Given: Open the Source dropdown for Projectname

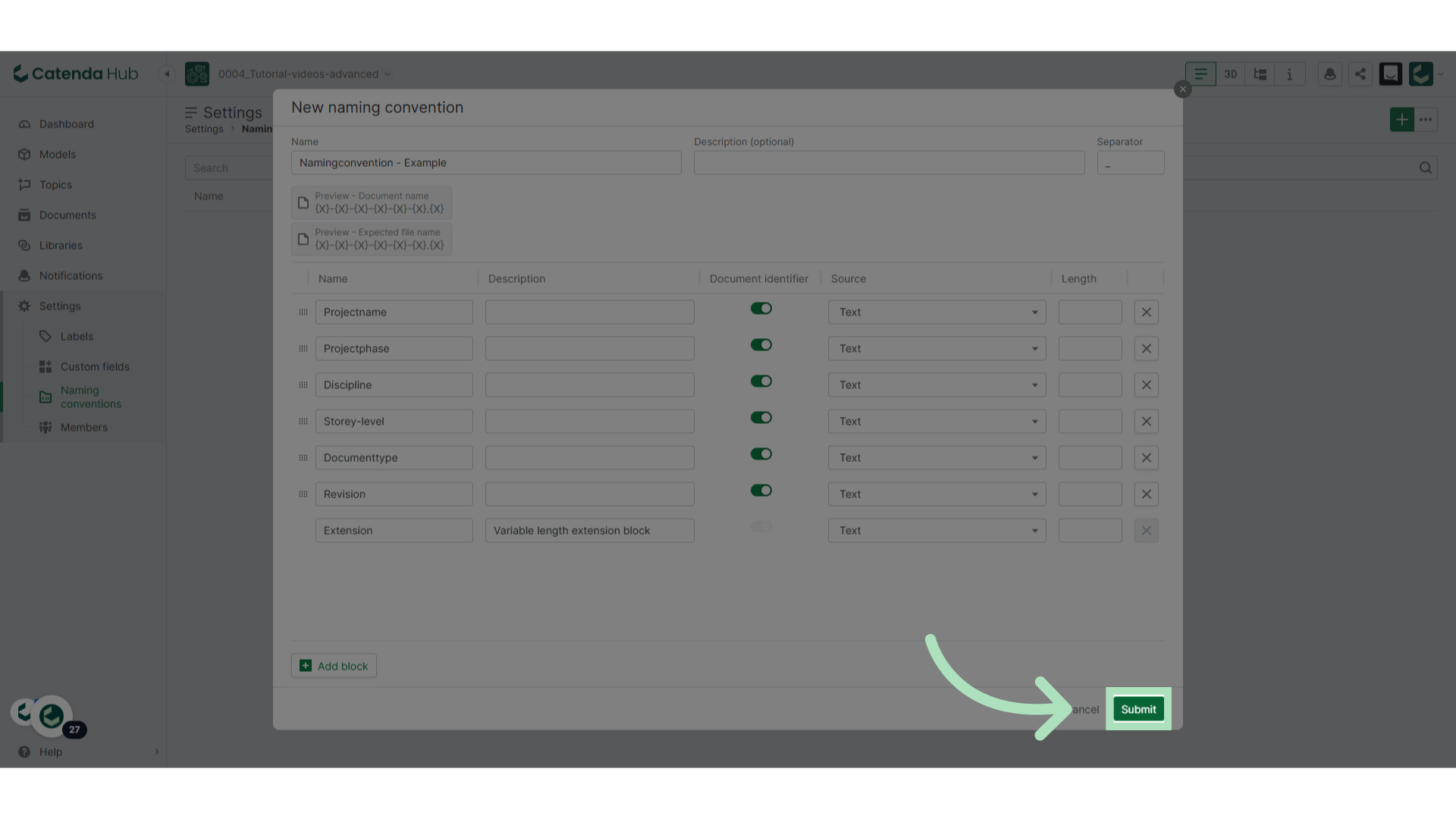Looking at the screenshot, I should click(937, 312).
